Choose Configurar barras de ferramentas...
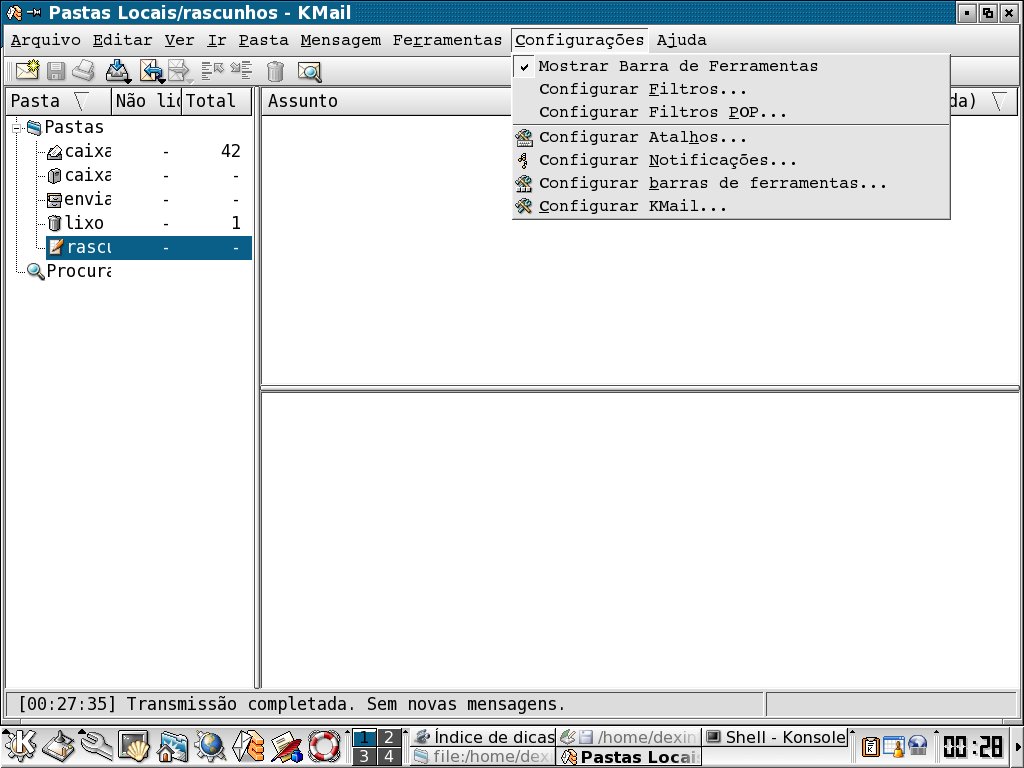The width and height of the screenshot is (1024, 768). 731,183
